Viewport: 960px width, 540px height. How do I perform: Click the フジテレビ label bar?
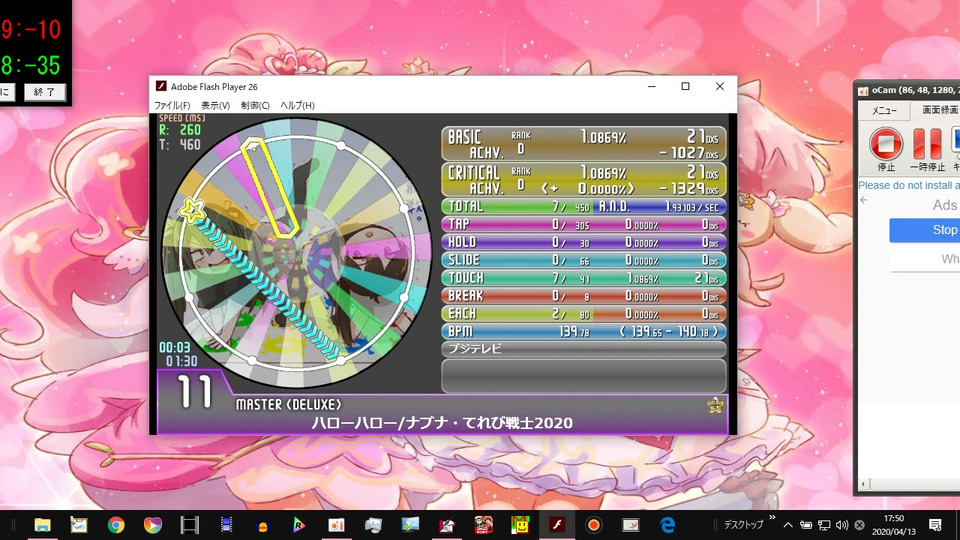point(583,349)
